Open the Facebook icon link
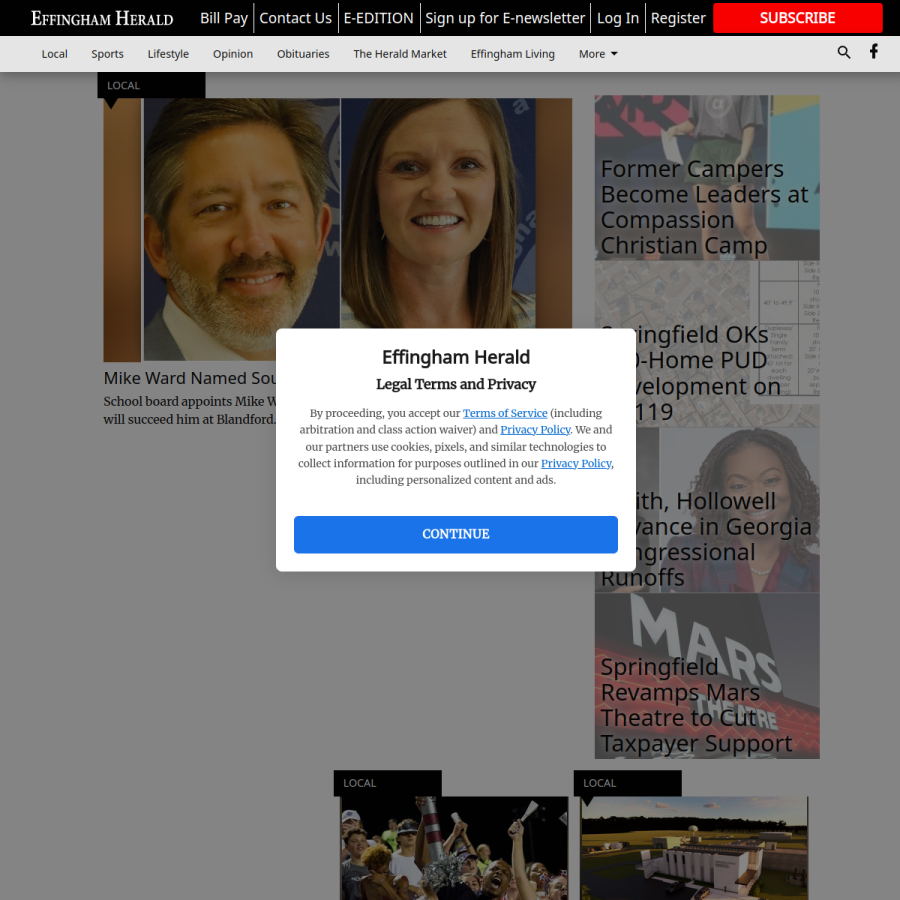This screenshot has width=900, height=900. click(x=873, y=52)
